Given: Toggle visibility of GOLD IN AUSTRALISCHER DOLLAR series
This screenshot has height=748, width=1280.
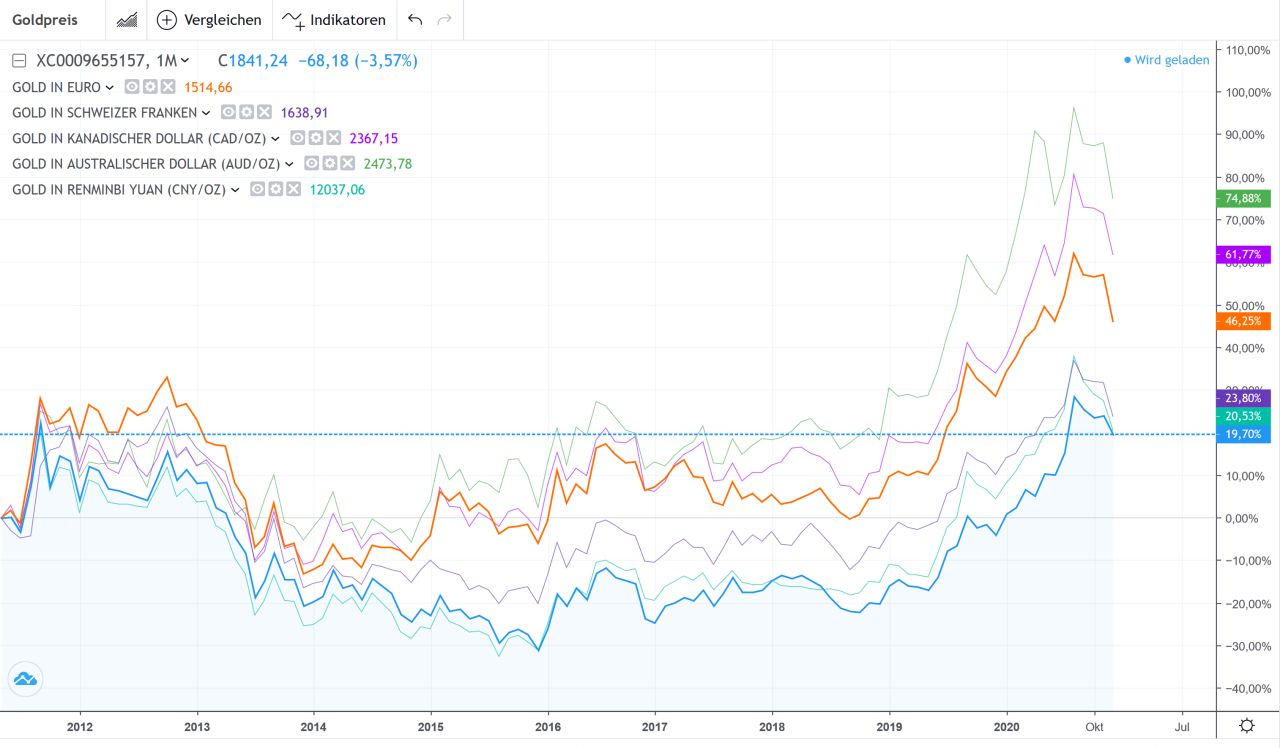Looking at the screenshot, I should (x=310, y=163).
